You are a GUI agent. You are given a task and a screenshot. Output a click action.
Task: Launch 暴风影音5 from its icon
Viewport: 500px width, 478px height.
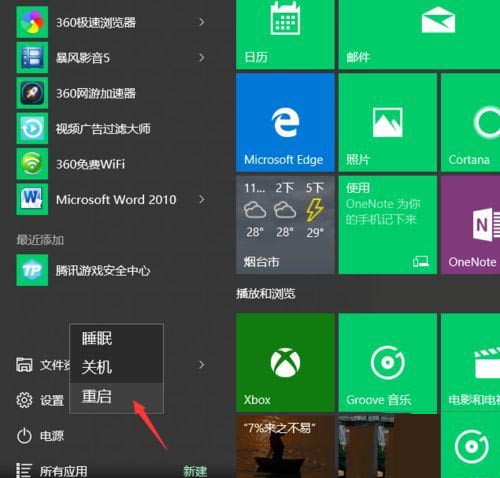[x=32, y=58]
